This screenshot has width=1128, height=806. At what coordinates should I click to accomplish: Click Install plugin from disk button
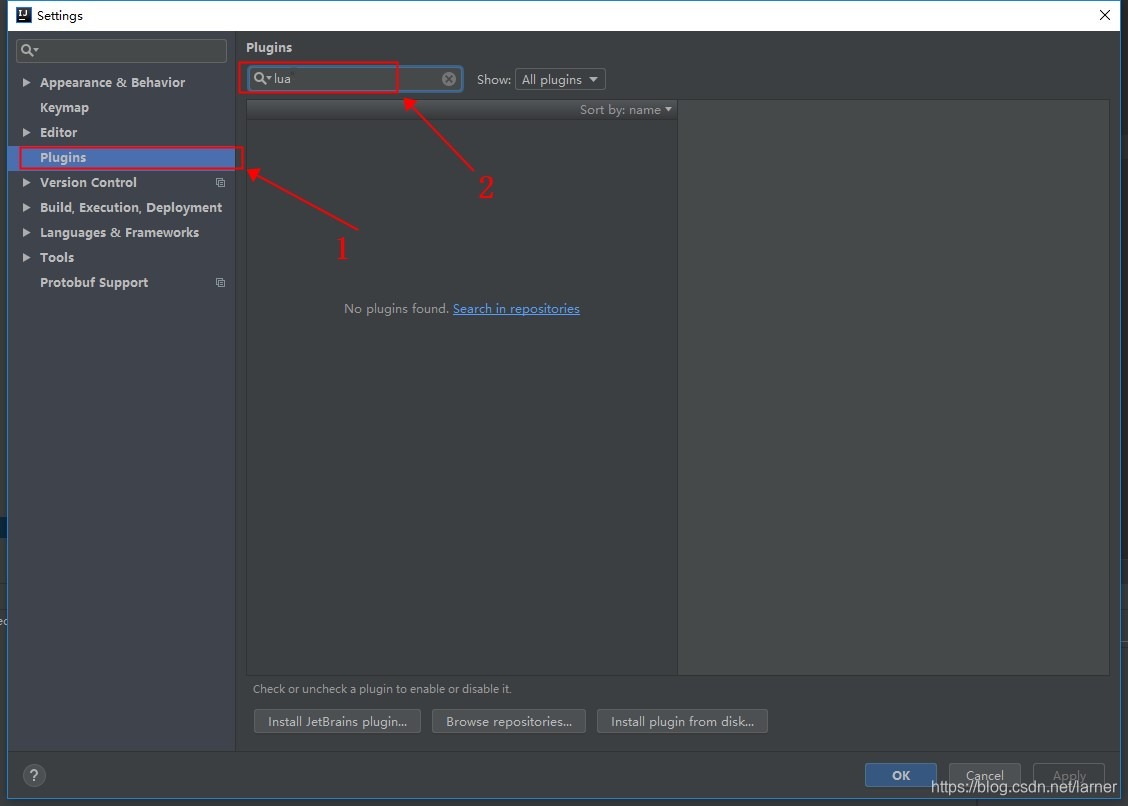(682, 721)
